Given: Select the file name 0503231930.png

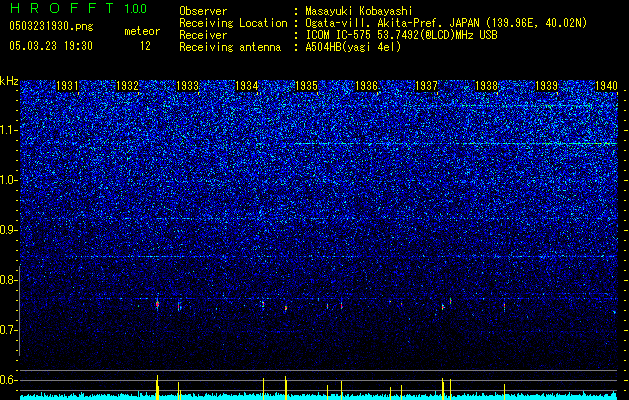Looking at the screenshot, I should click(51, 26).
